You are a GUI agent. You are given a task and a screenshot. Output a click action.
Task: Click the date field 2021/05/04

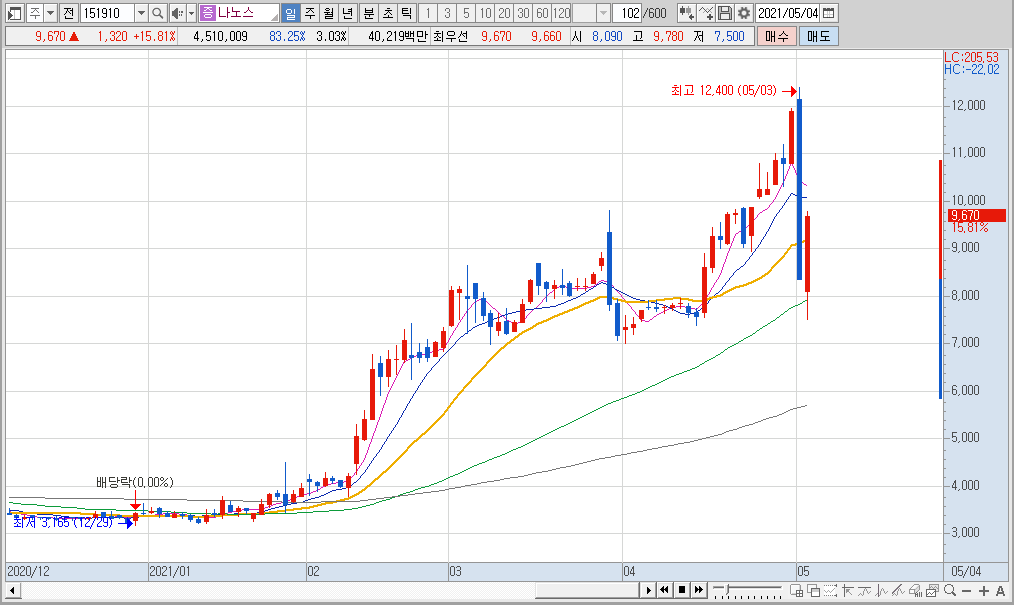pos(788,13)
